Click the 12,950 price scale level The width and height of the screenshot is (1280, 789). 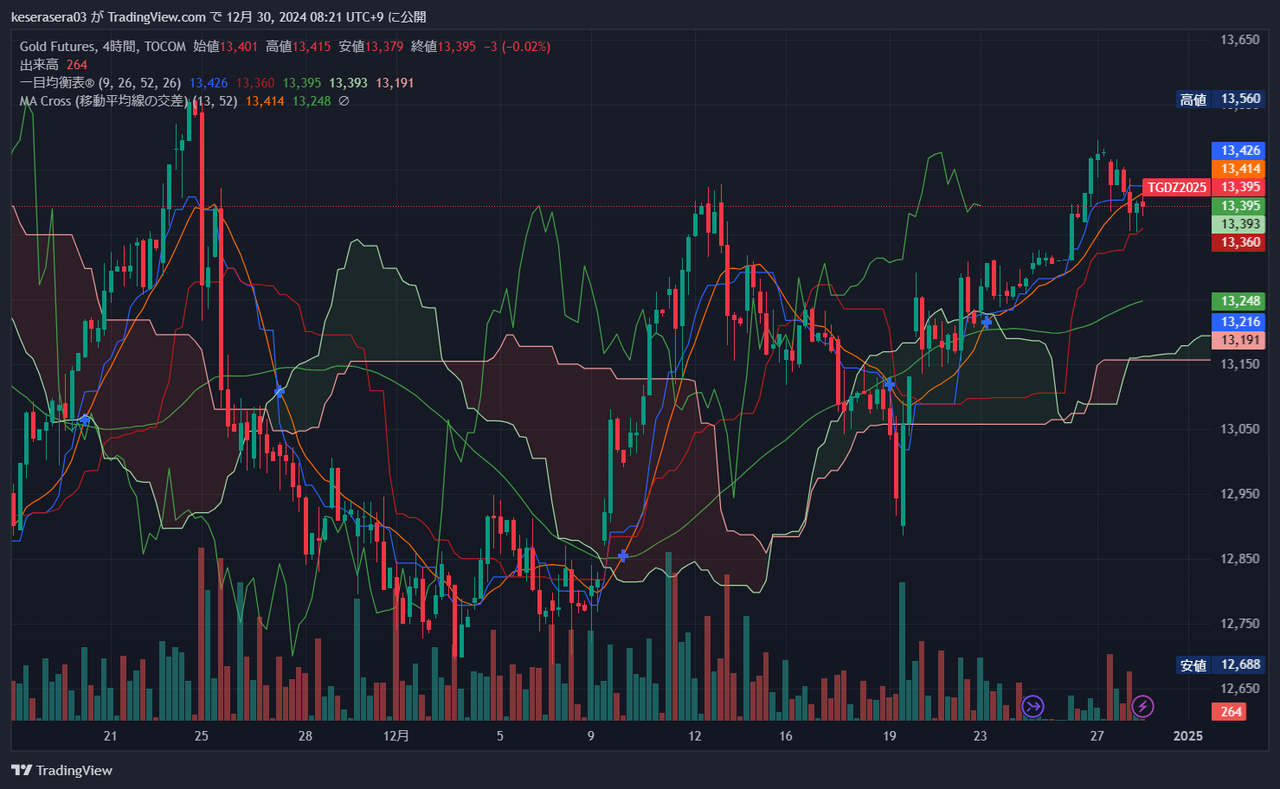click(x=1241, y=494)
